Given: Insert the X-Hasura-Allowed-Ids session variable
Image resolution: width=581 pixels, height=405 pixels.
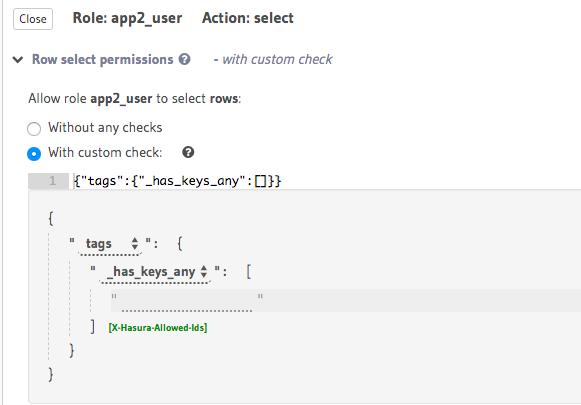Looking at the screenshot, I should (x=158, y=328).
